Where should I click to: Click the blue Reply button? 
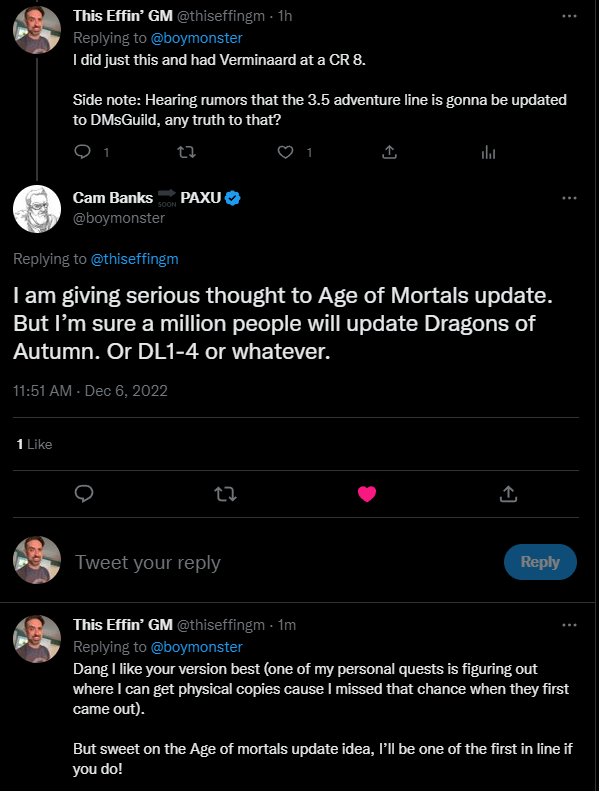point(540,561)
